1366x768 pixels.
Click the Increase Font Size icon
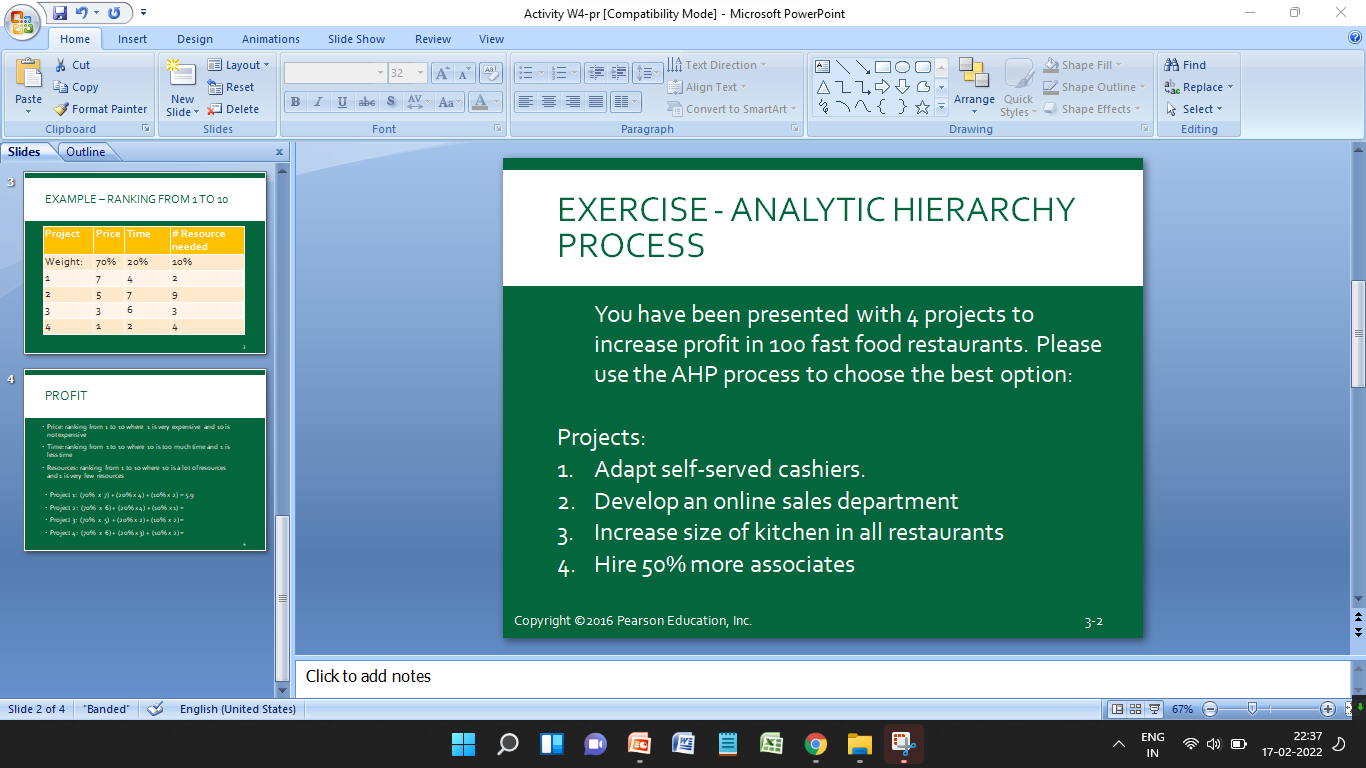[x=440, y=72]
